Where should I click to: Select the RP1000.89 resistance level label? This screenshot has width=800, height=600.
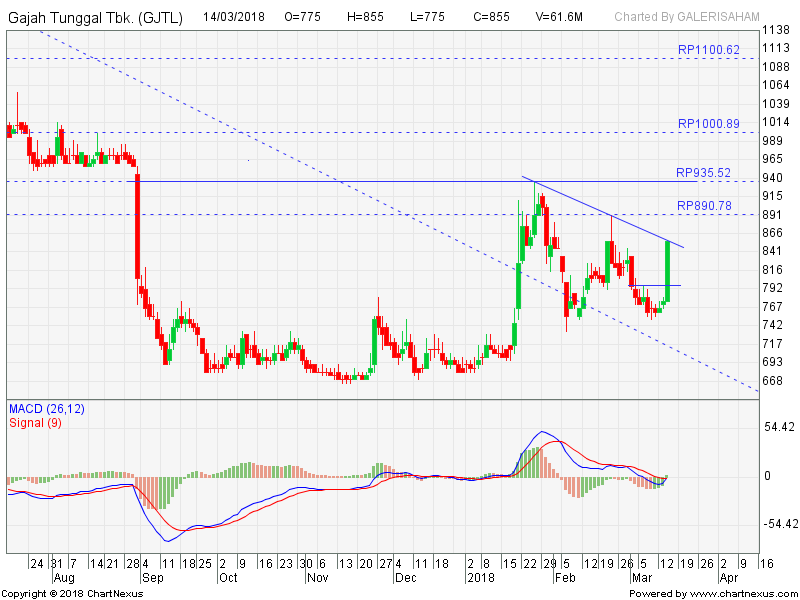(708, 124)
